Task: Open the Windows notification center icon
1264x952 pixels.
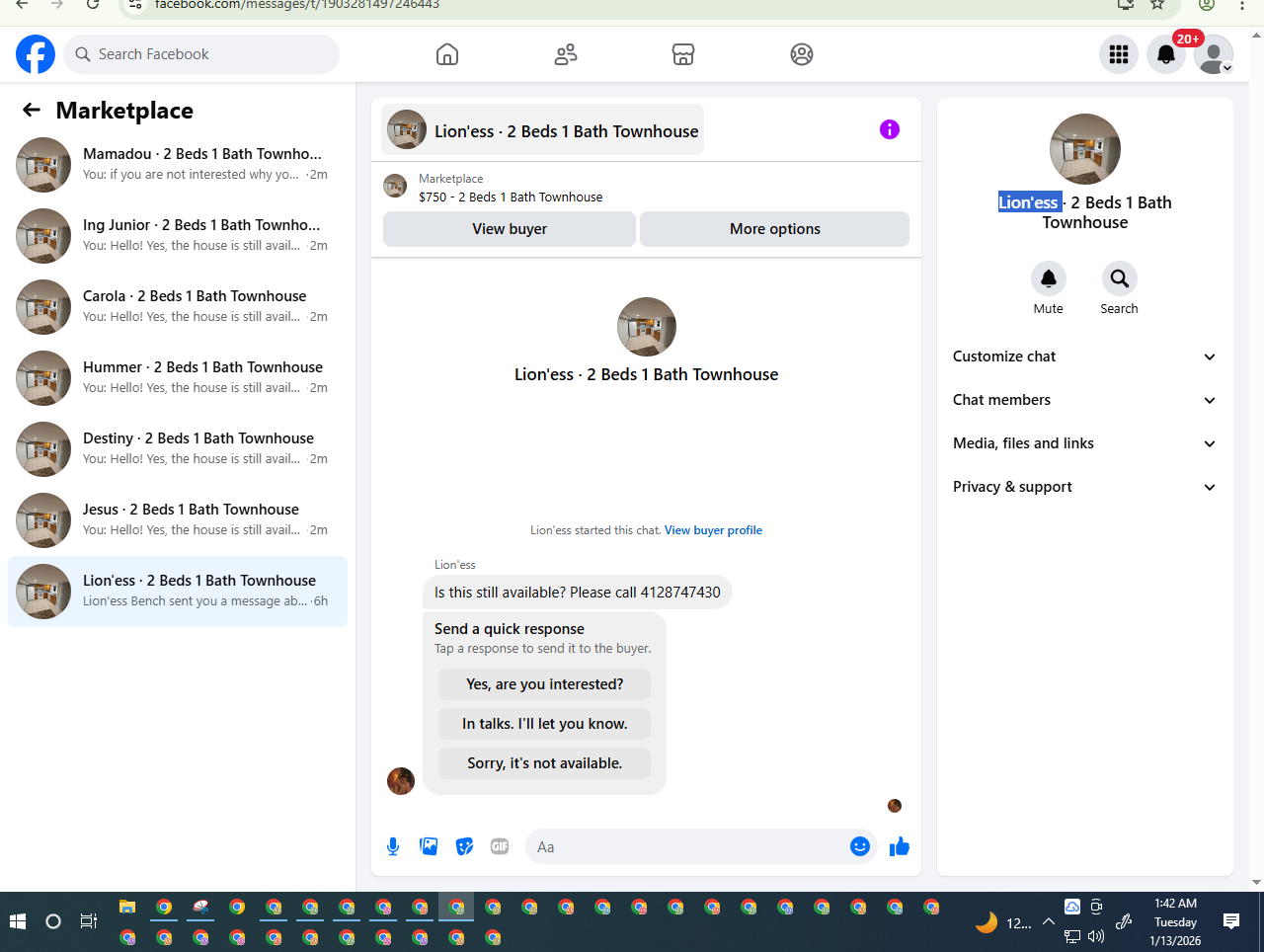Action: point(1231,921)
